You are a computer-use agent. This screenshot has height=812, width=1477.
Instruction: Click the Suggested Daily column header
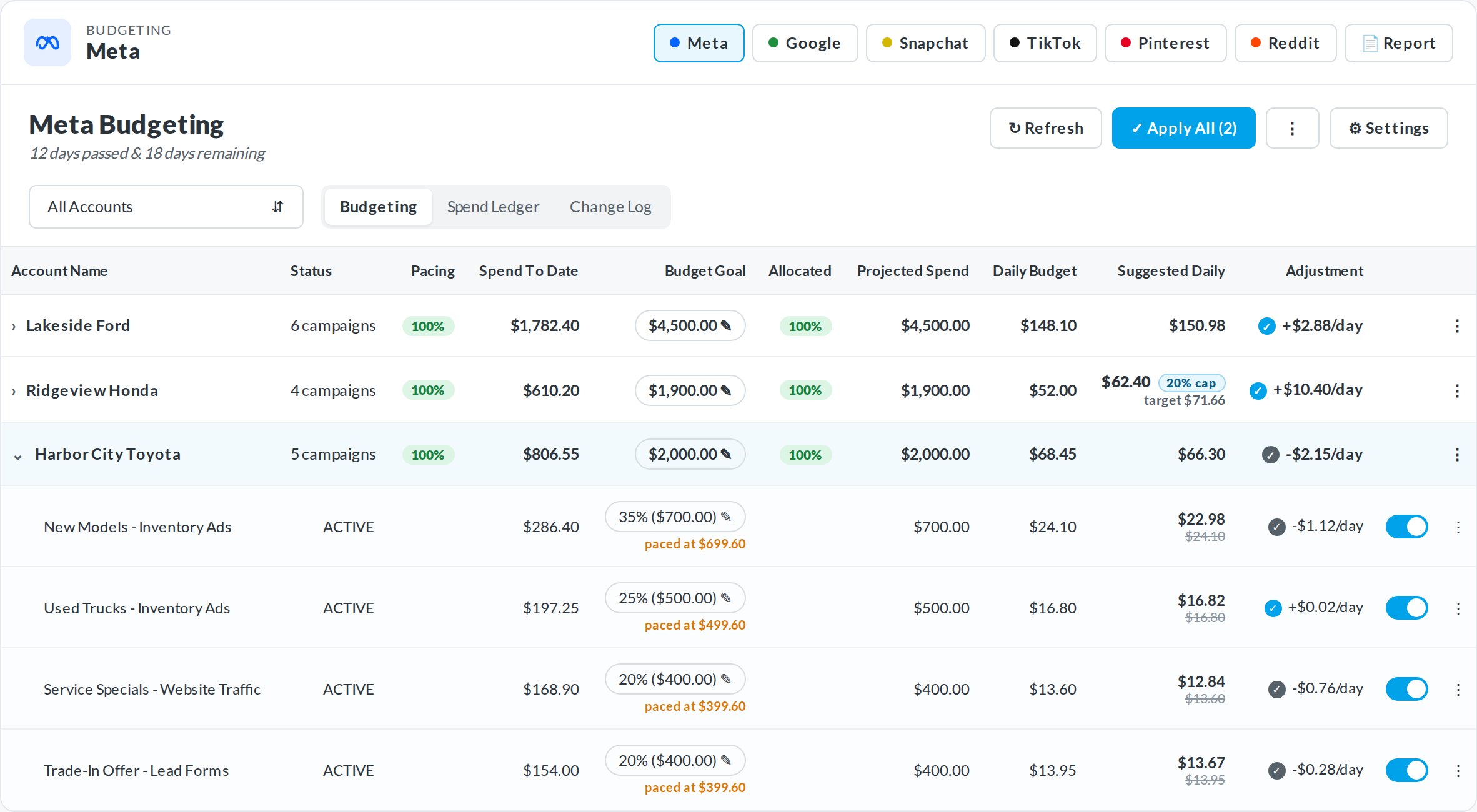1171,271
